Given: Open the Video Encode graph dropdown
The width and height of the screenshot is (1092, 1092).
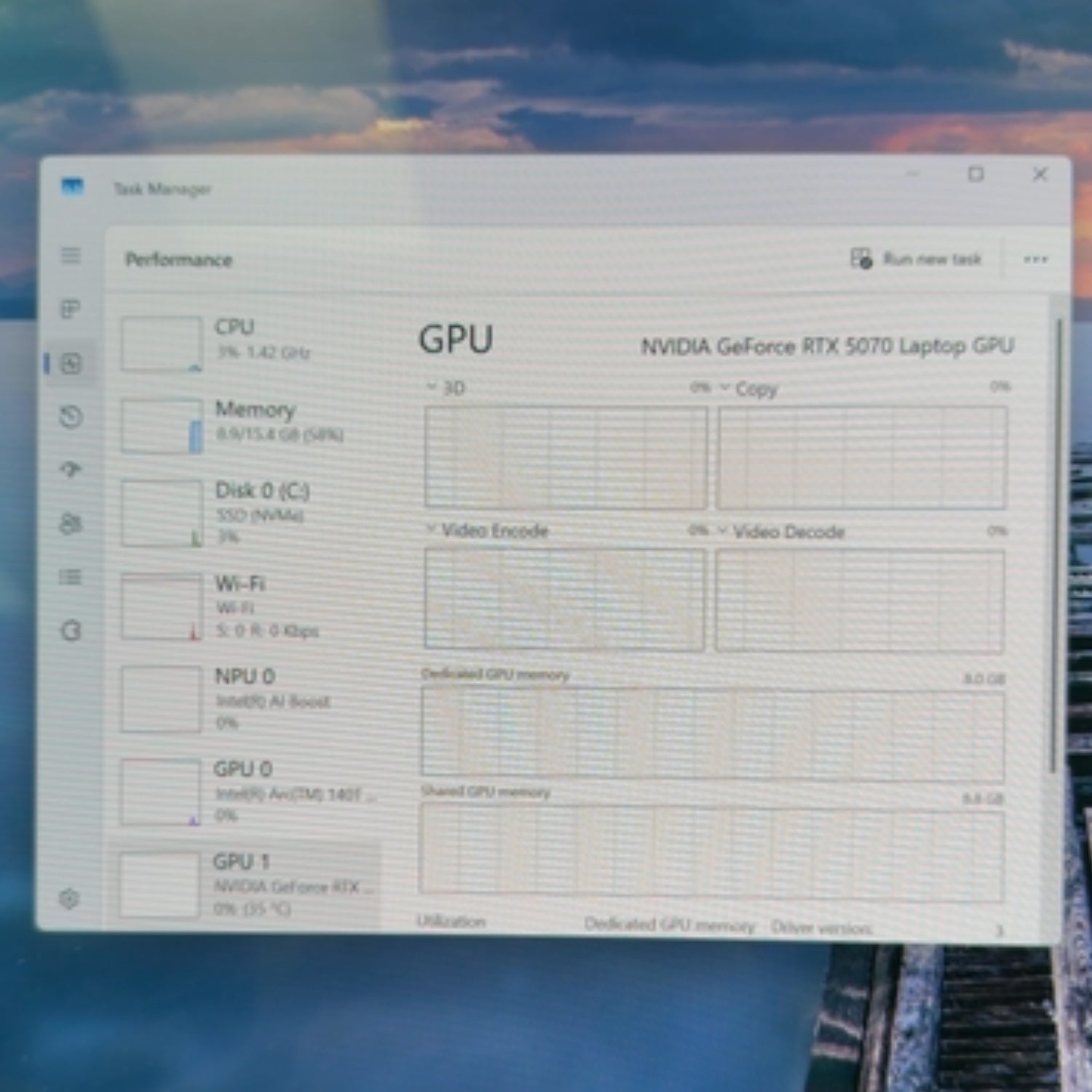Looking at the screenshot, I should point(431,529).
